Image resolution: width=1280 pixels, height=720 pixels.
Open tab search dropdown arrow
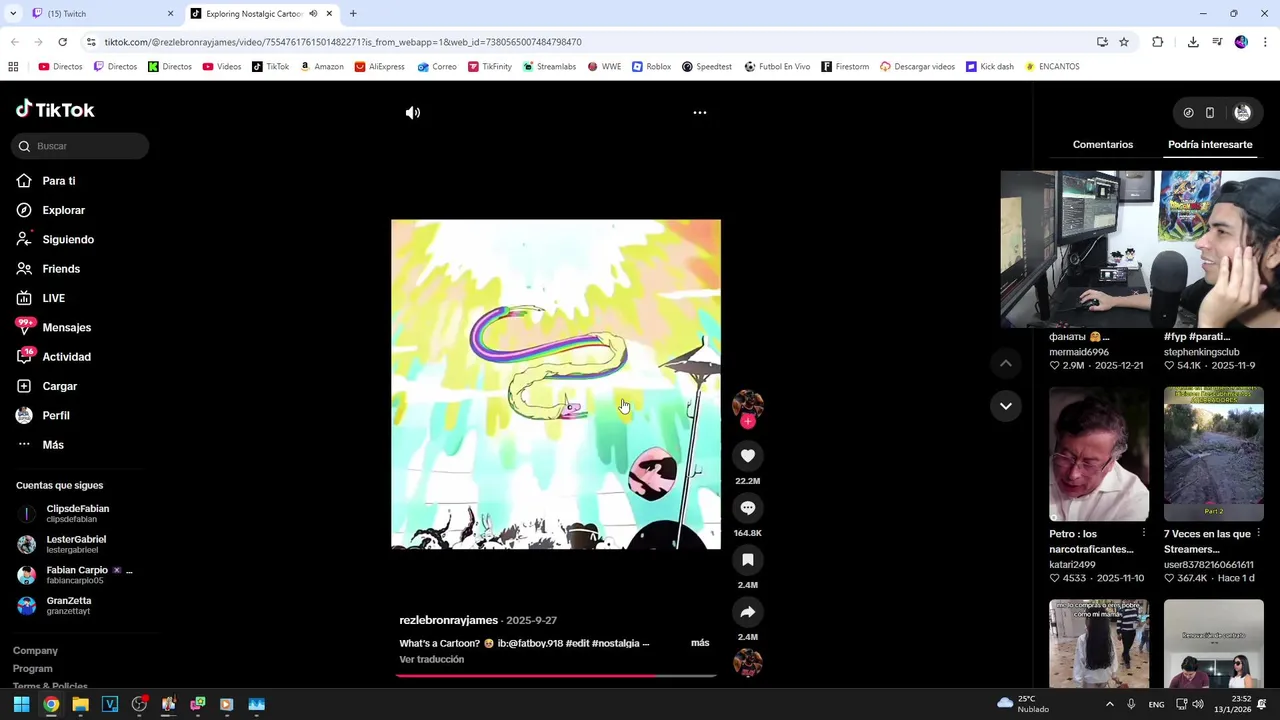13,14
